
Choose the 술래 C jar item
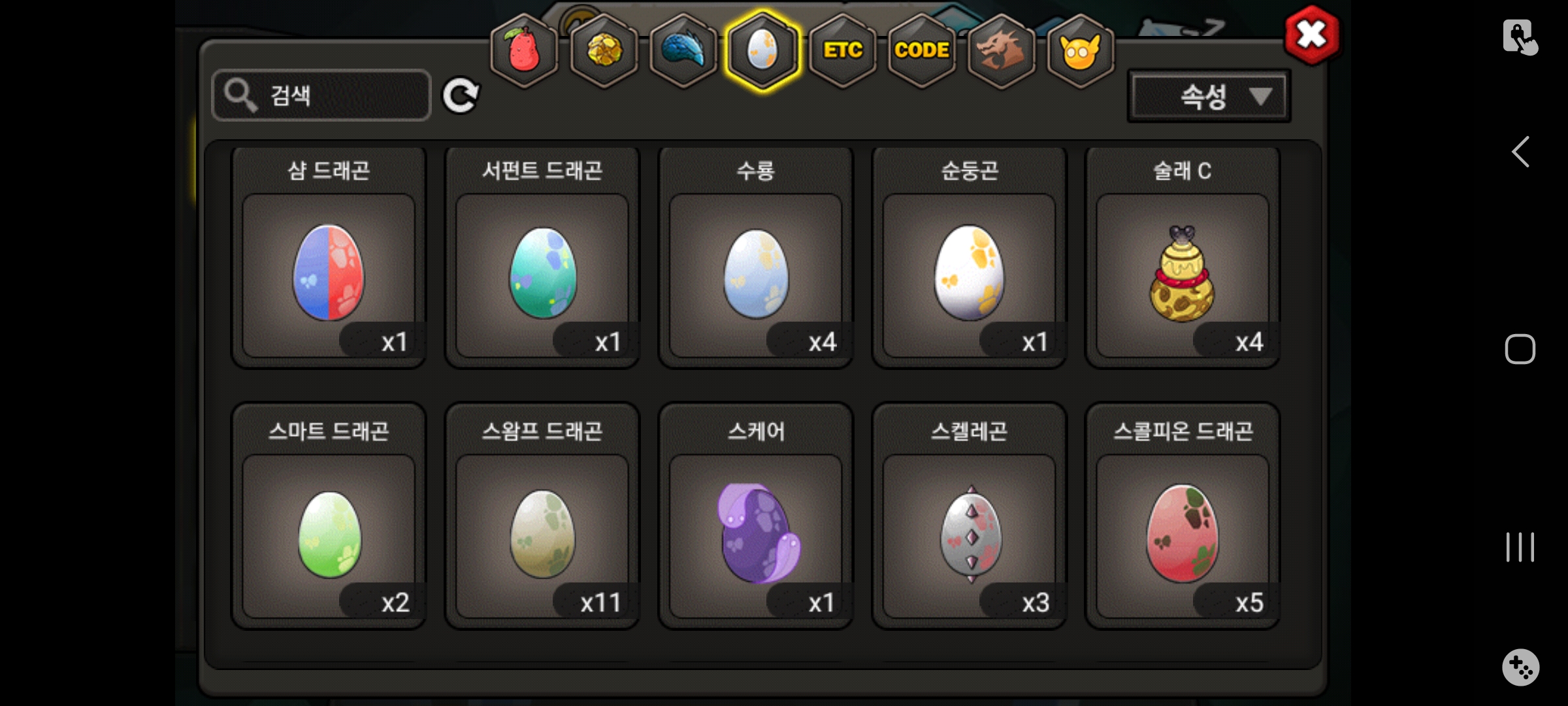[1183, 258]
